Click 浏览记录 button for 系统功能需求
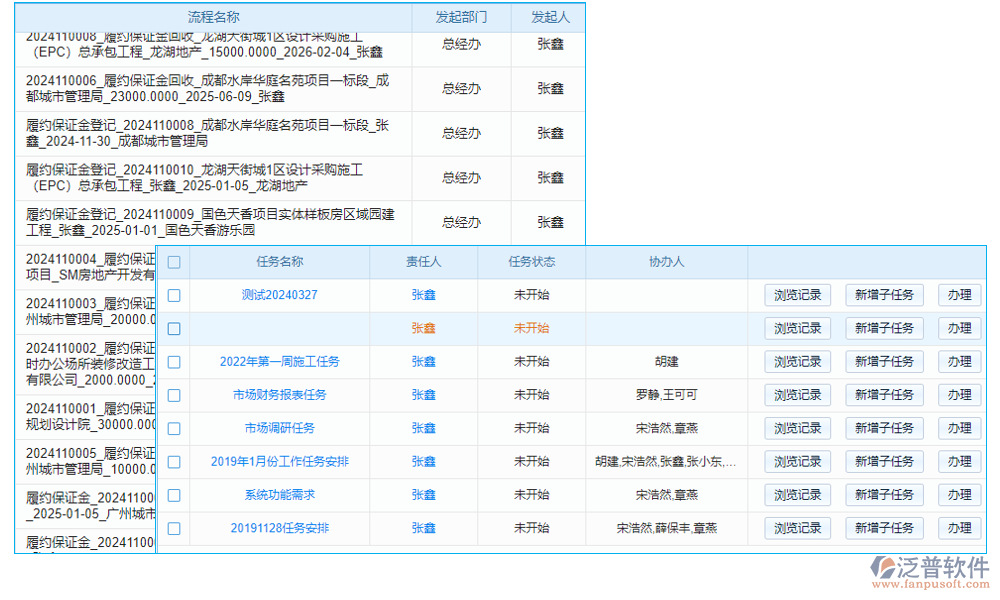This screenshot has height=600, width=1000. point(797,494)
